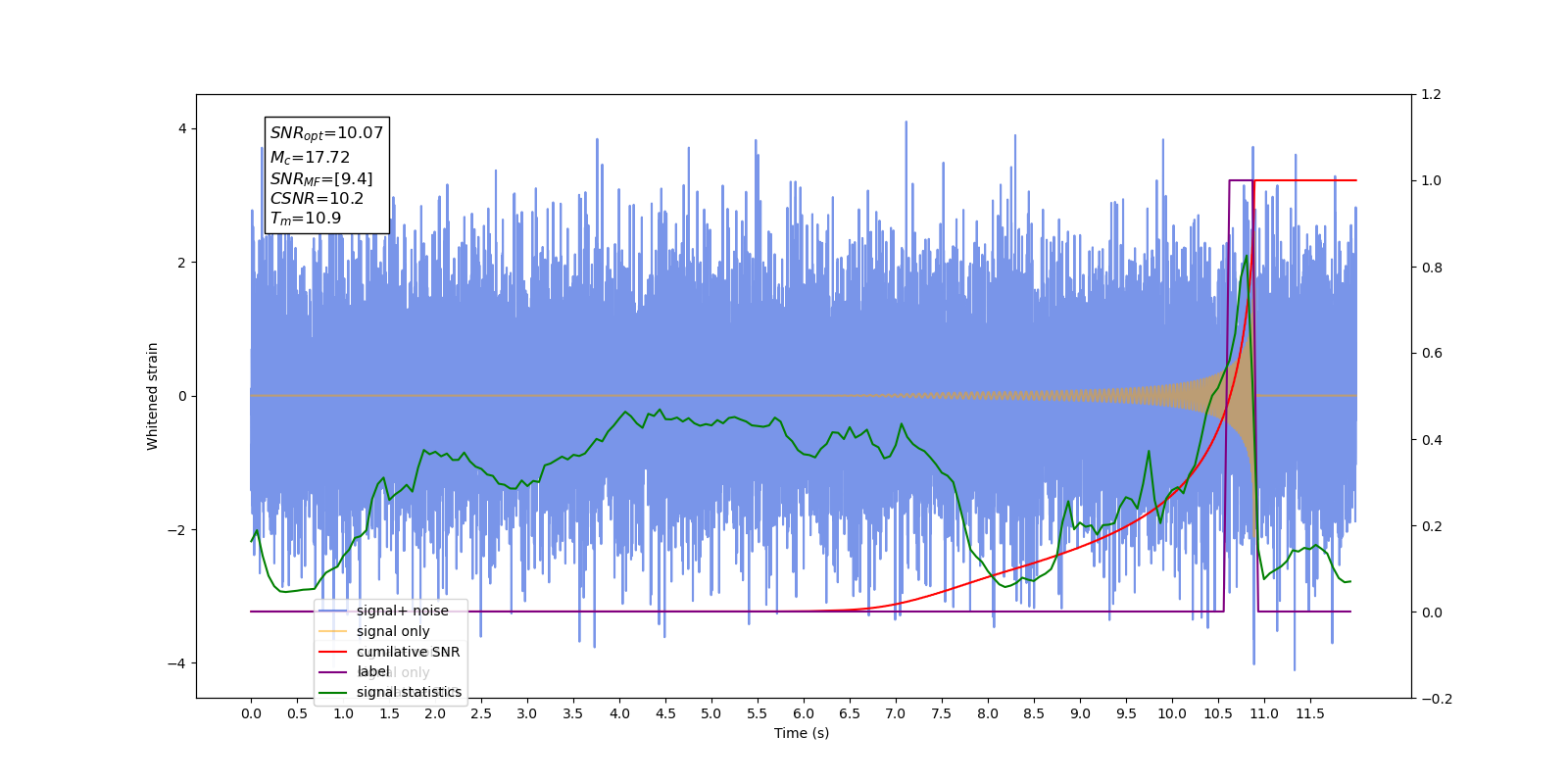Click the 5.5 time axis tick
The height and width of the screenshot is (784, 1568).
[x=758, y=713]
